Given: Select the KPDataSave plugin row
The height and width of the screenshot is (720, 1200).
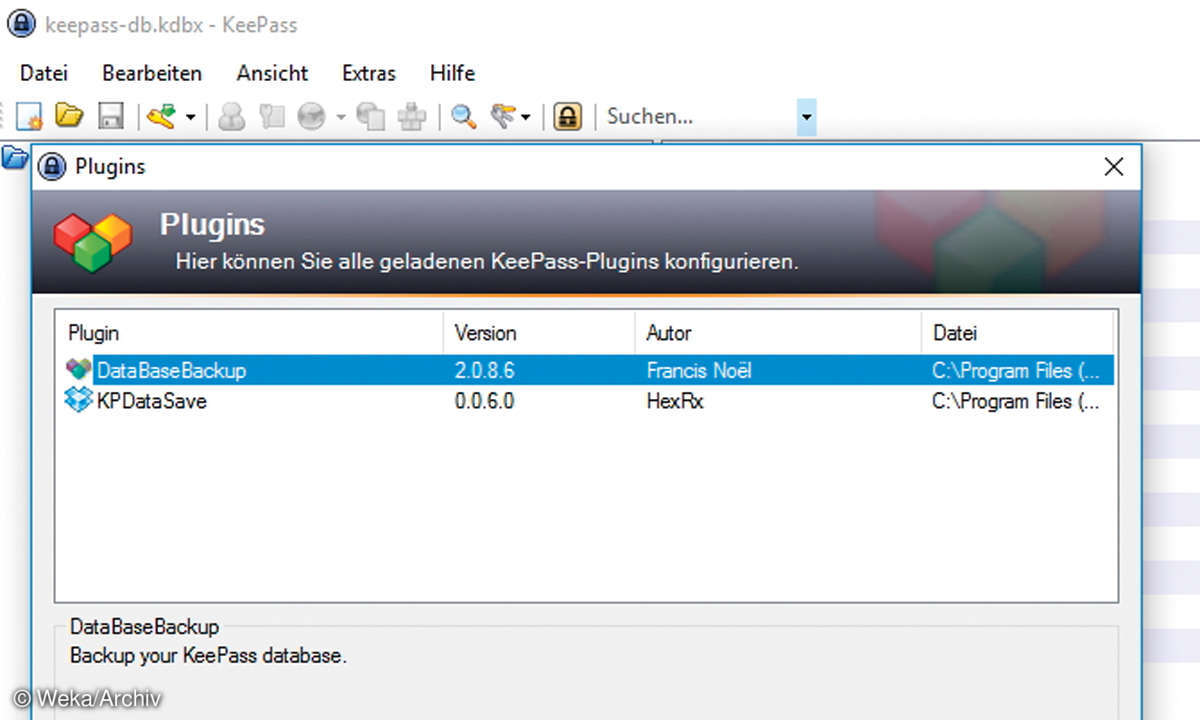Looking at the screenshot, I should pos(589,401).
